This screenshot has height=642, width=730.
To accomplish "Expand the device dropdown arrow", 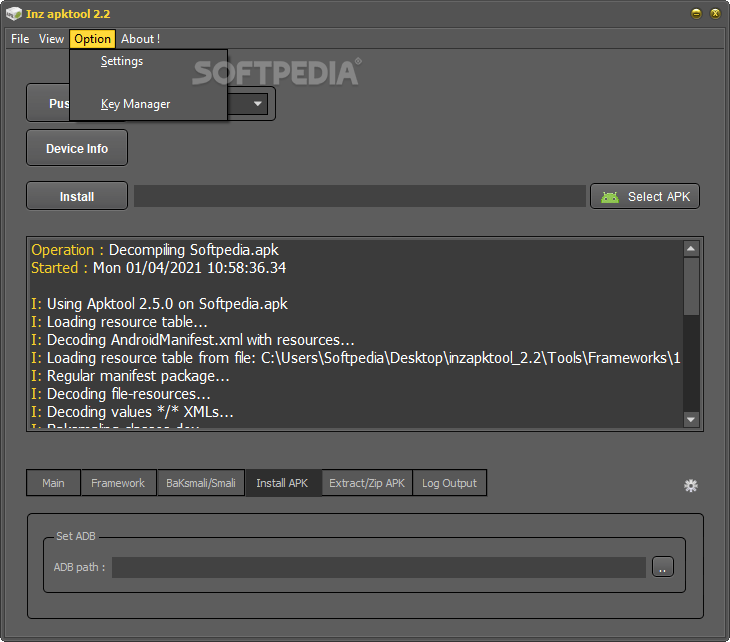I will (x=257, y=104).
